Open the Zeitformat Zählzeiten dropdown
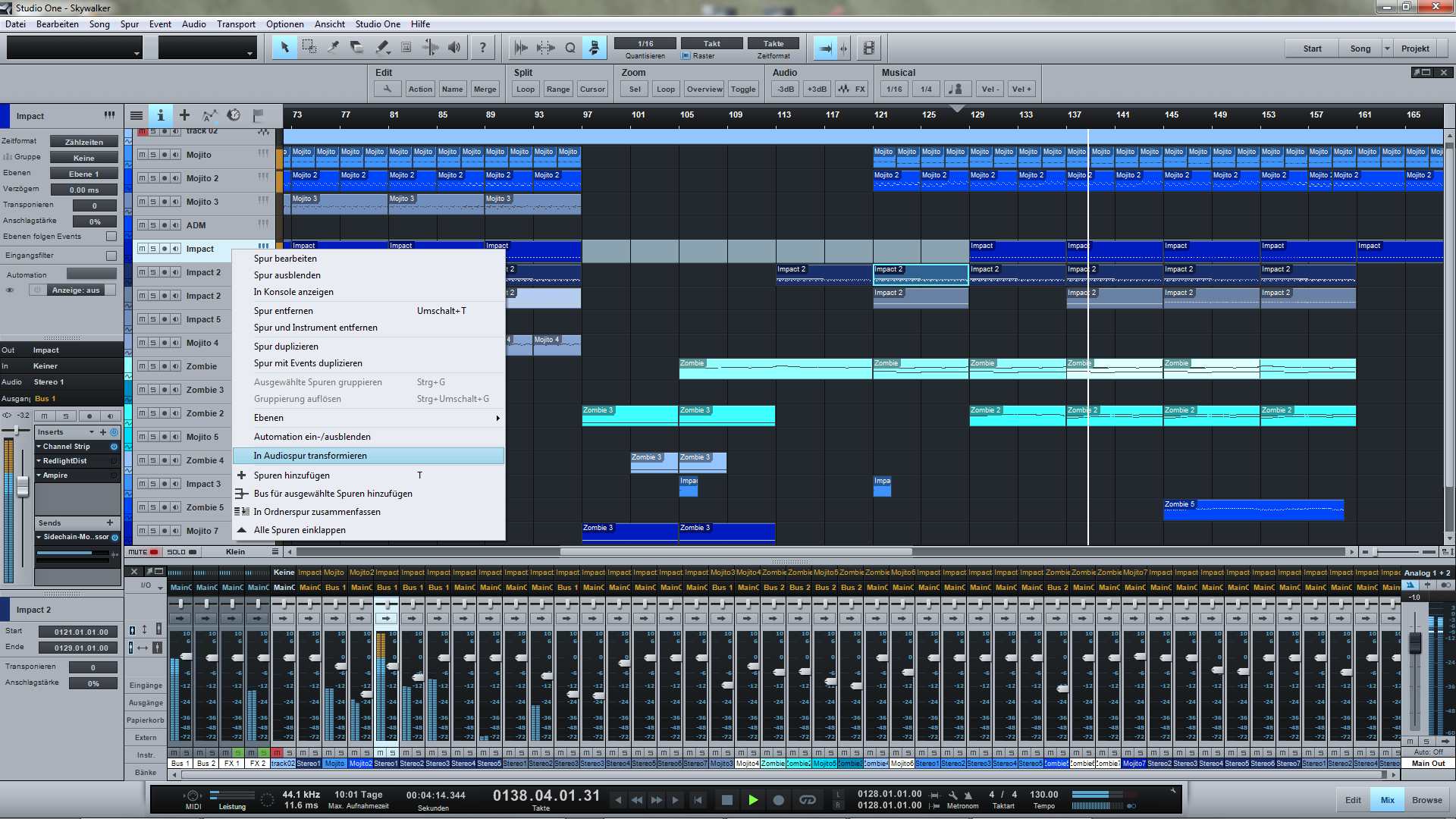 click(84, 142)
